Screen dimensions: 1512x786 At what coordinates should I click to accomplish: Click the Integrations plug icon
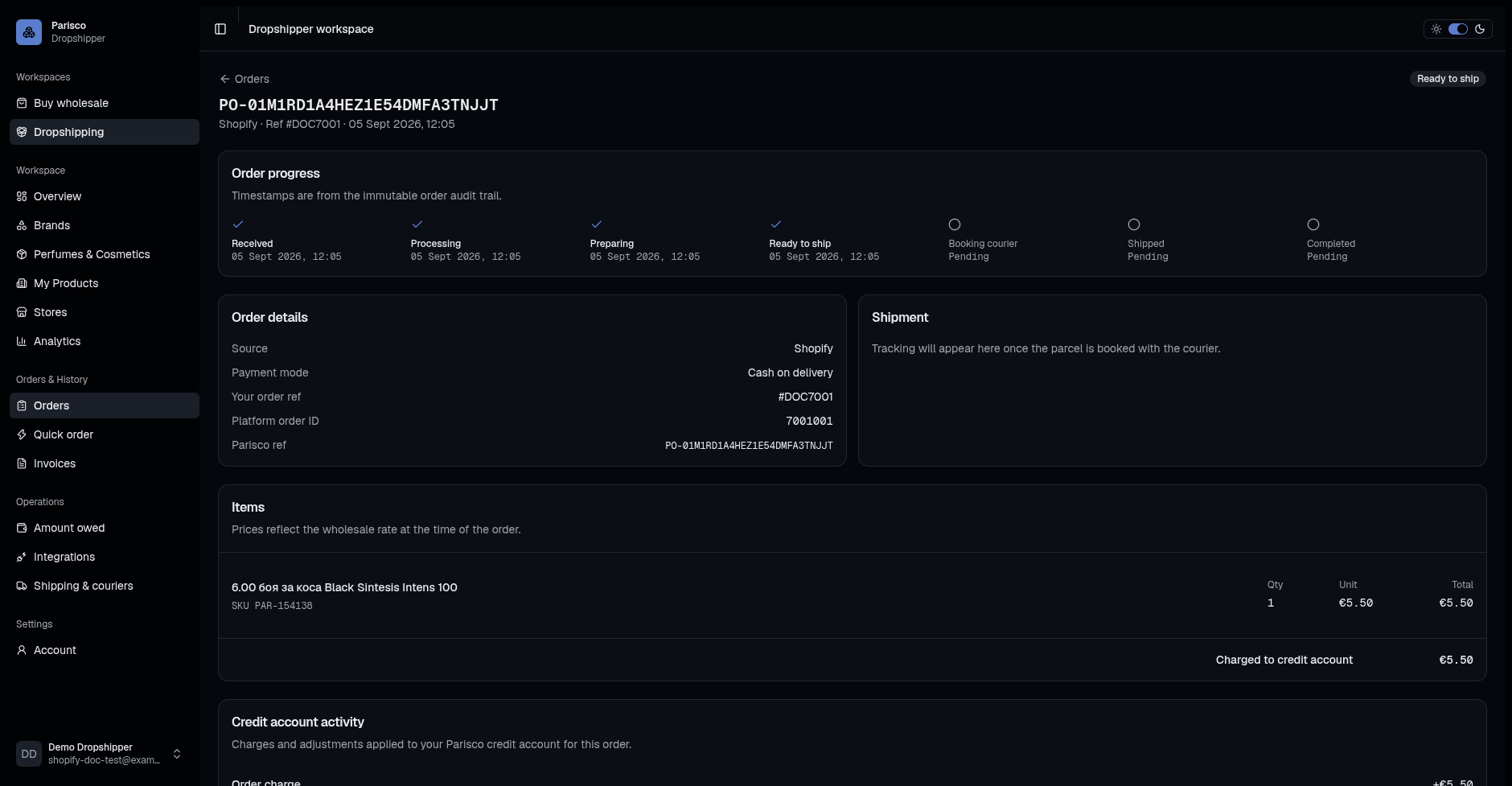(x=22, y=557)
